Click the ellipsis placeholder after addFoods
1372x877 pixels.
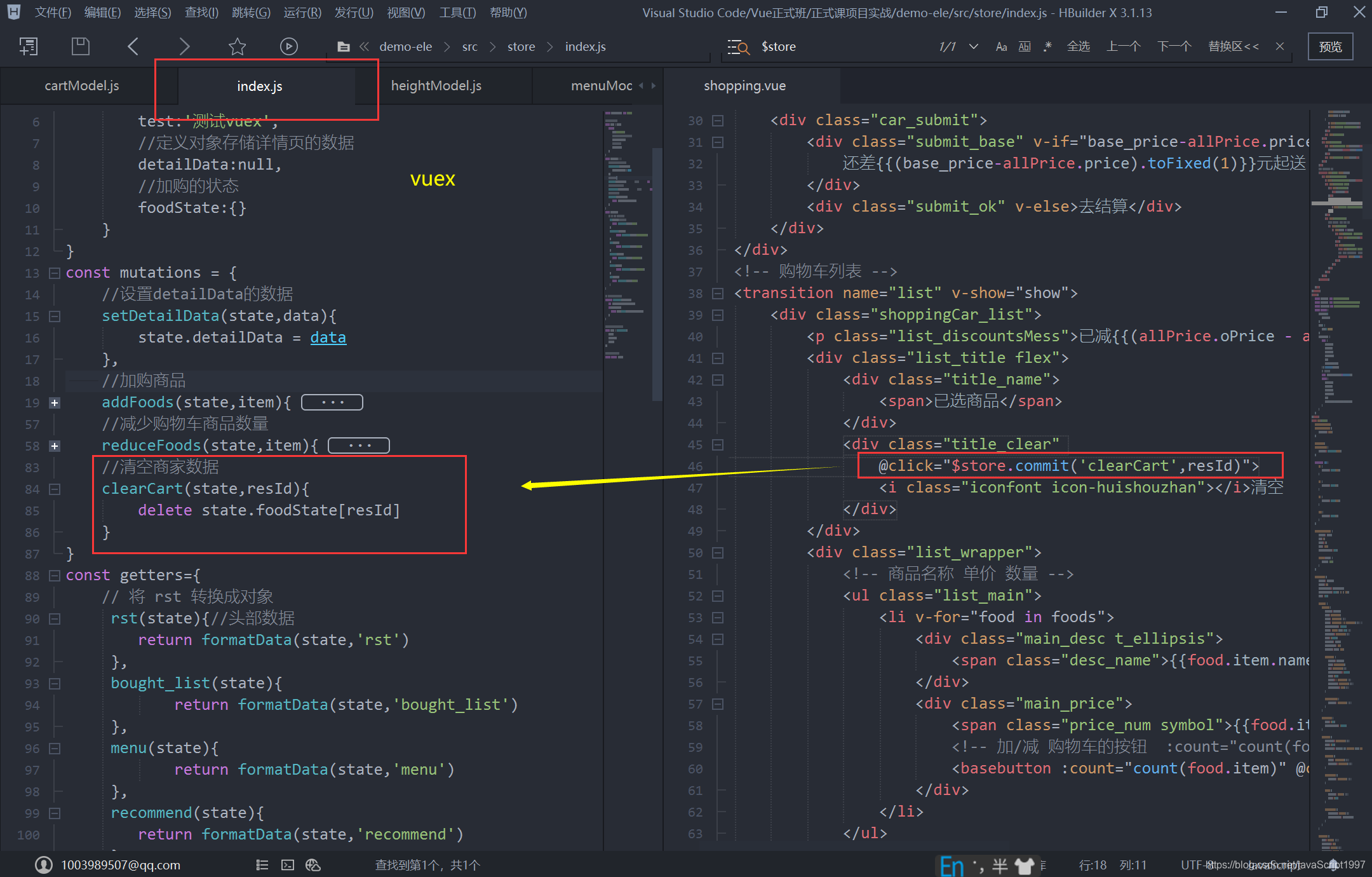pyautogui.click(x=332, y=402)
